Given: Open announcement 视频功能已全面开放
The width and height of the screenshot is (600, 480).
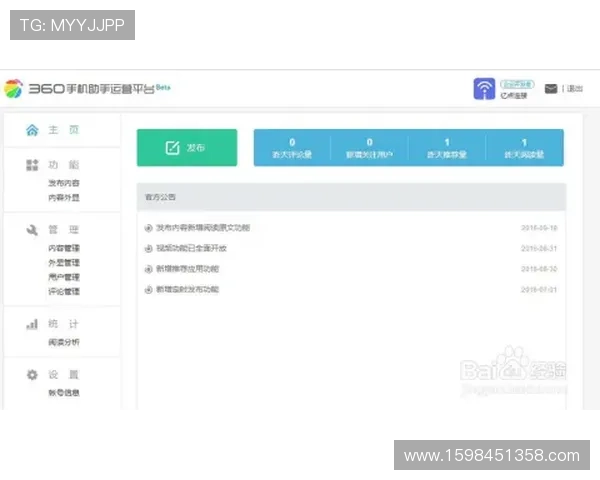Looking at the screenshot, I should (191, 248).
